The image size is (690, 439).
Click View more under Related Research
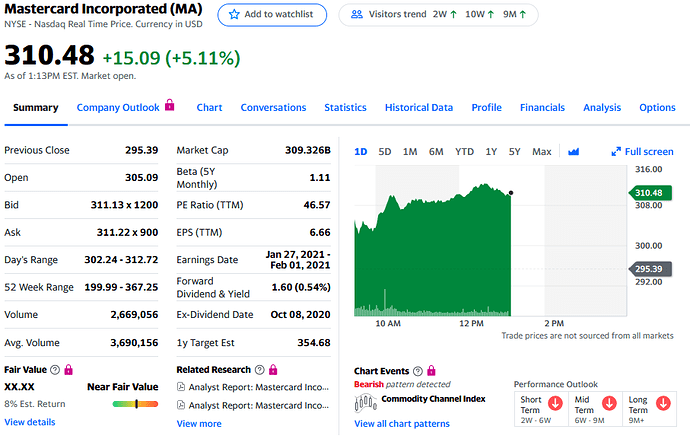click(199, 424)
